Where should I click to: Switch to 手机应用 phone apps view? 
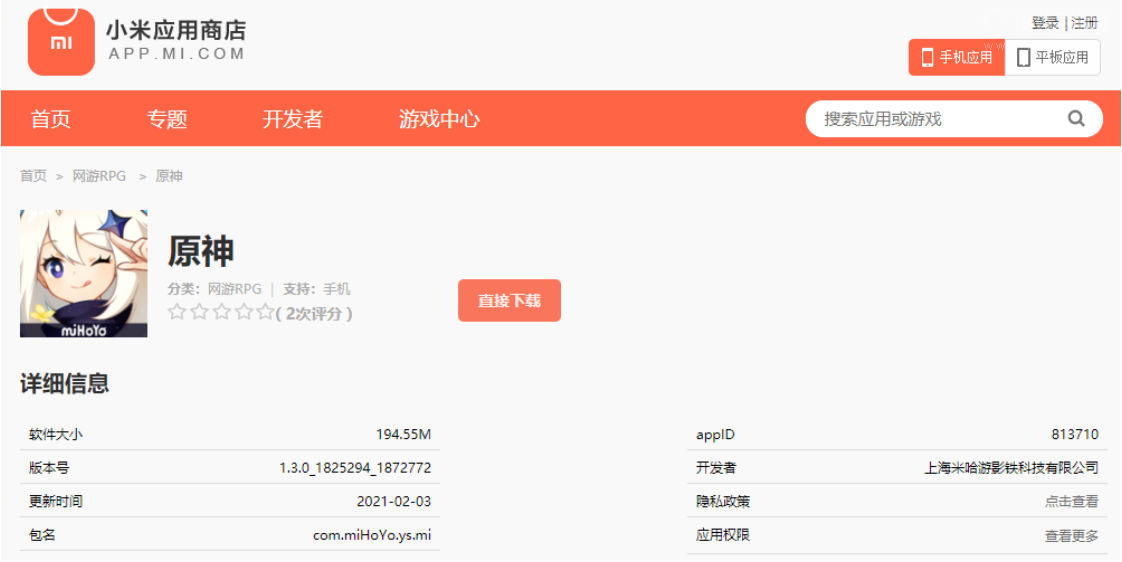tap(956, 57)
